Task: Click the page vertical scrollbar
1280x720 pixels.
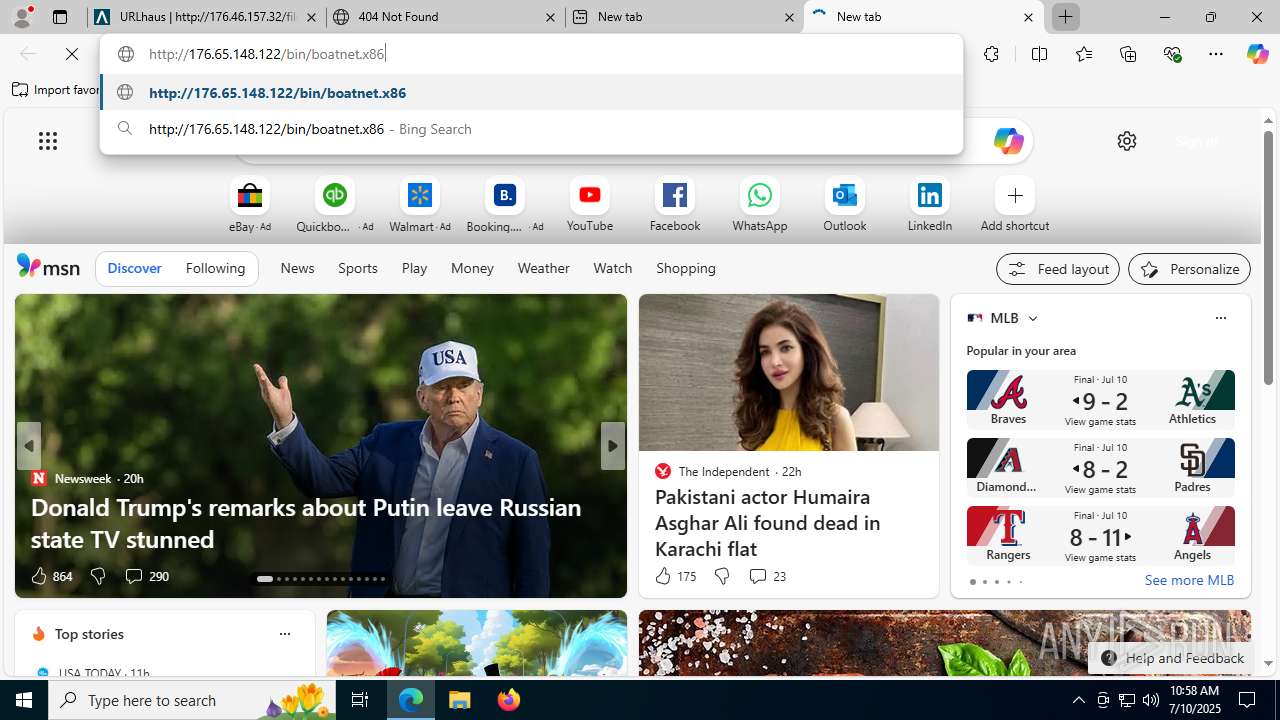Action: click(1268, 256)
